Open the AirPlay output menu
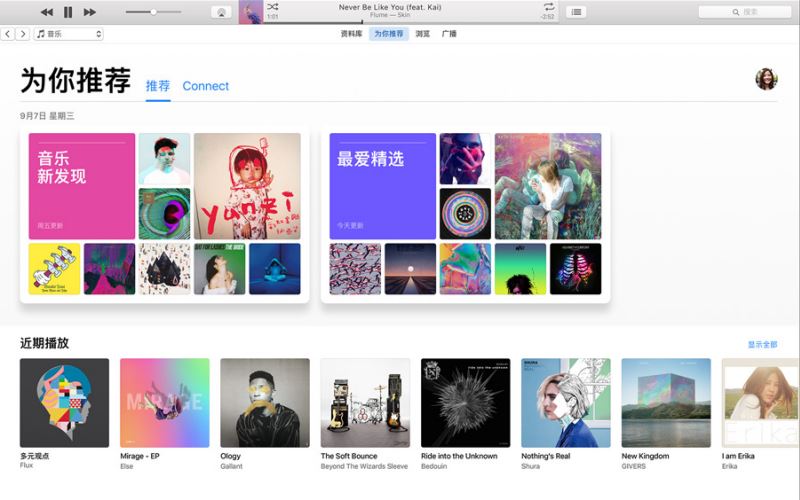The width and height of the screenshot is (800, 500). [x=221, y=12]
